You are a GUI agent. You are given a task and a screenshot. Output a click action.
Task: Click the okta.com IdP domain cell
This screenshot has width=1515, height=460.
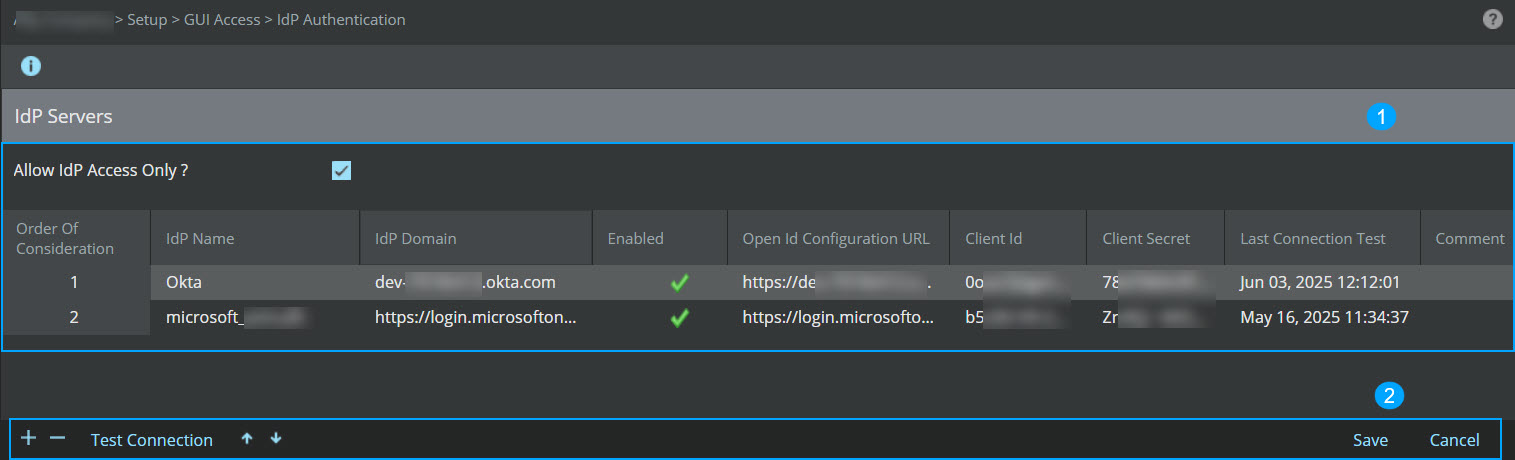476,283
